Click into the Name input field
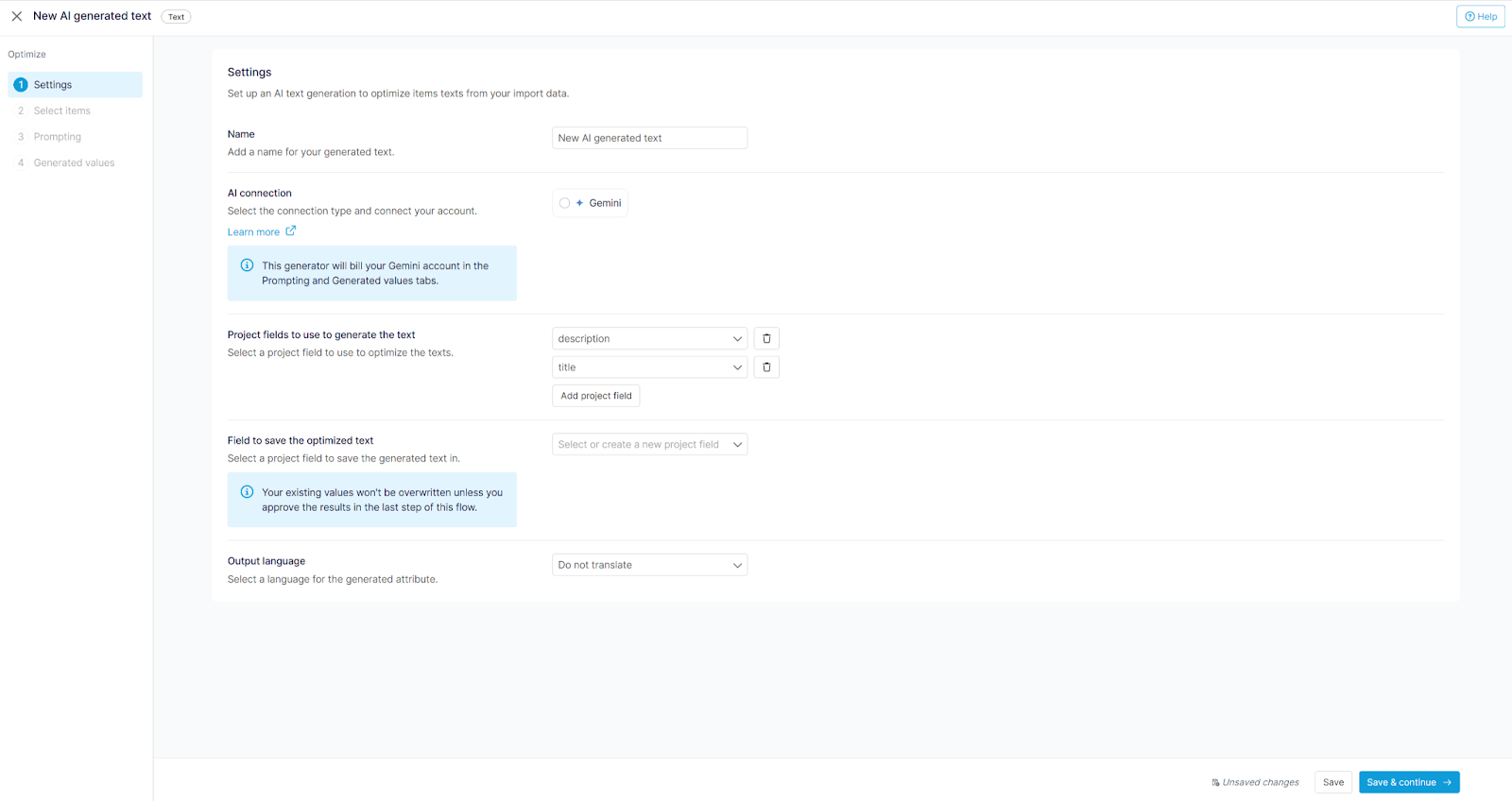1512x801 pixels. pyautogui.click(x=649, y=138)
